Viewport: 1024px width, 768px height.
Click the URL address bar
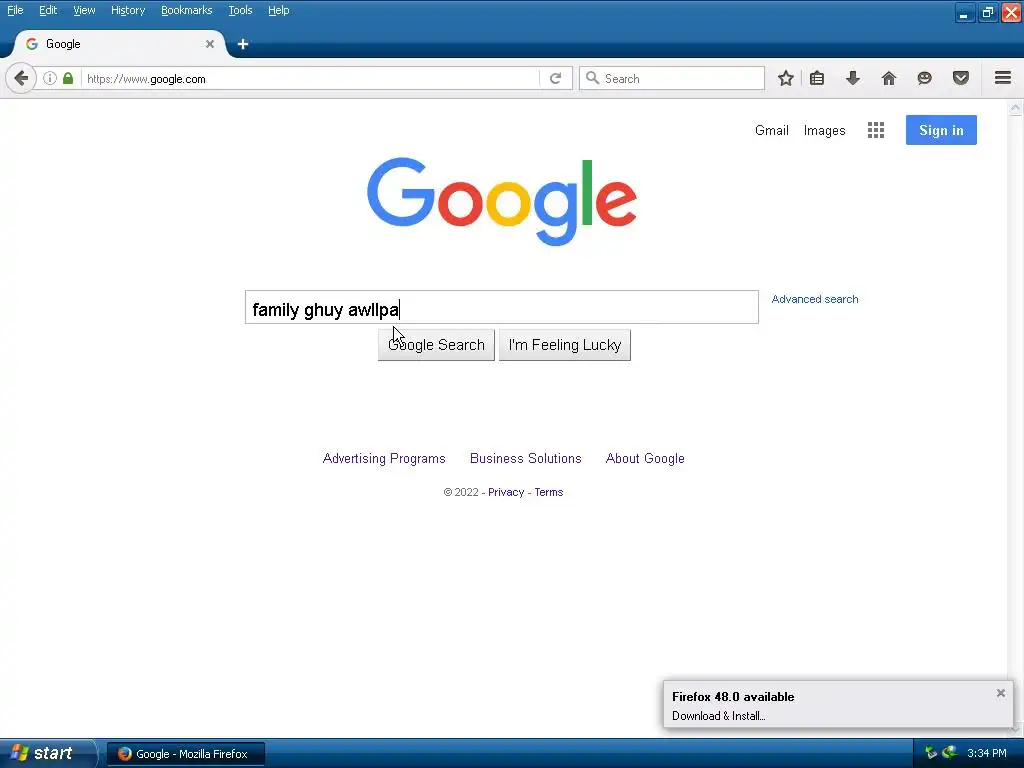(310, 78)
